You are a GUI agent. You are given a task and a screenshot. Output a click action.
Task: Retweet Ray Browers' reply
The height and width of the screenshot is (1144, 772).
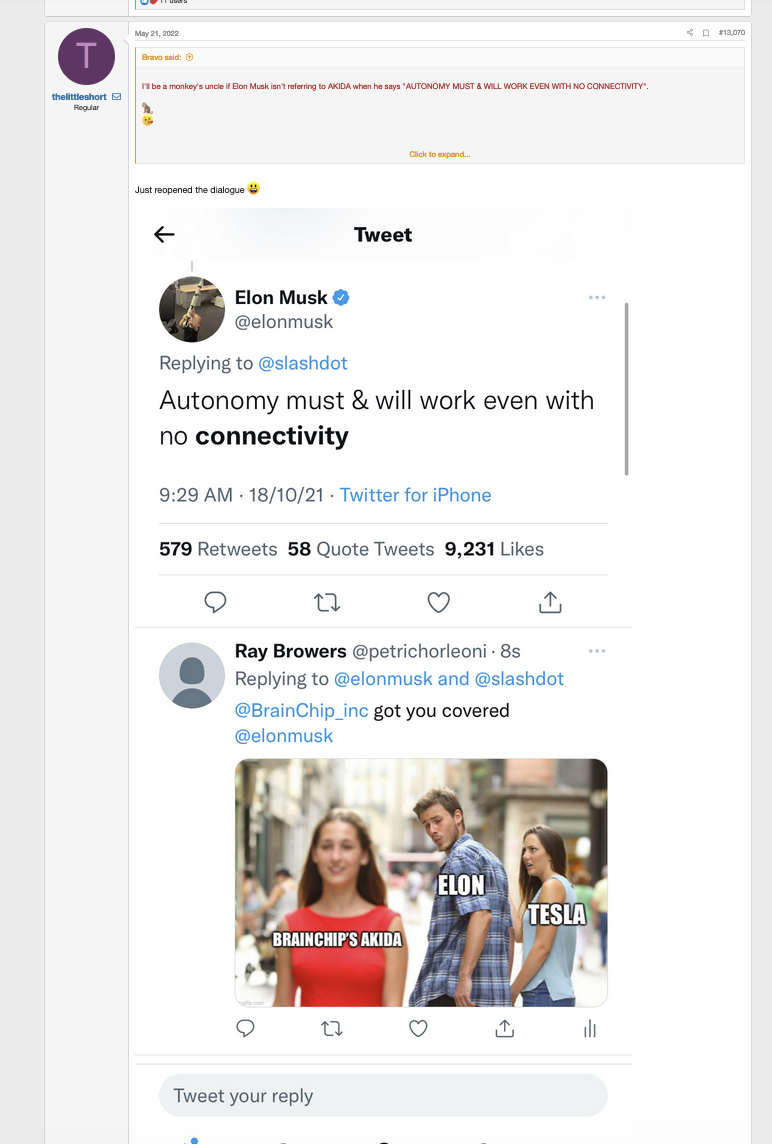331,1028
